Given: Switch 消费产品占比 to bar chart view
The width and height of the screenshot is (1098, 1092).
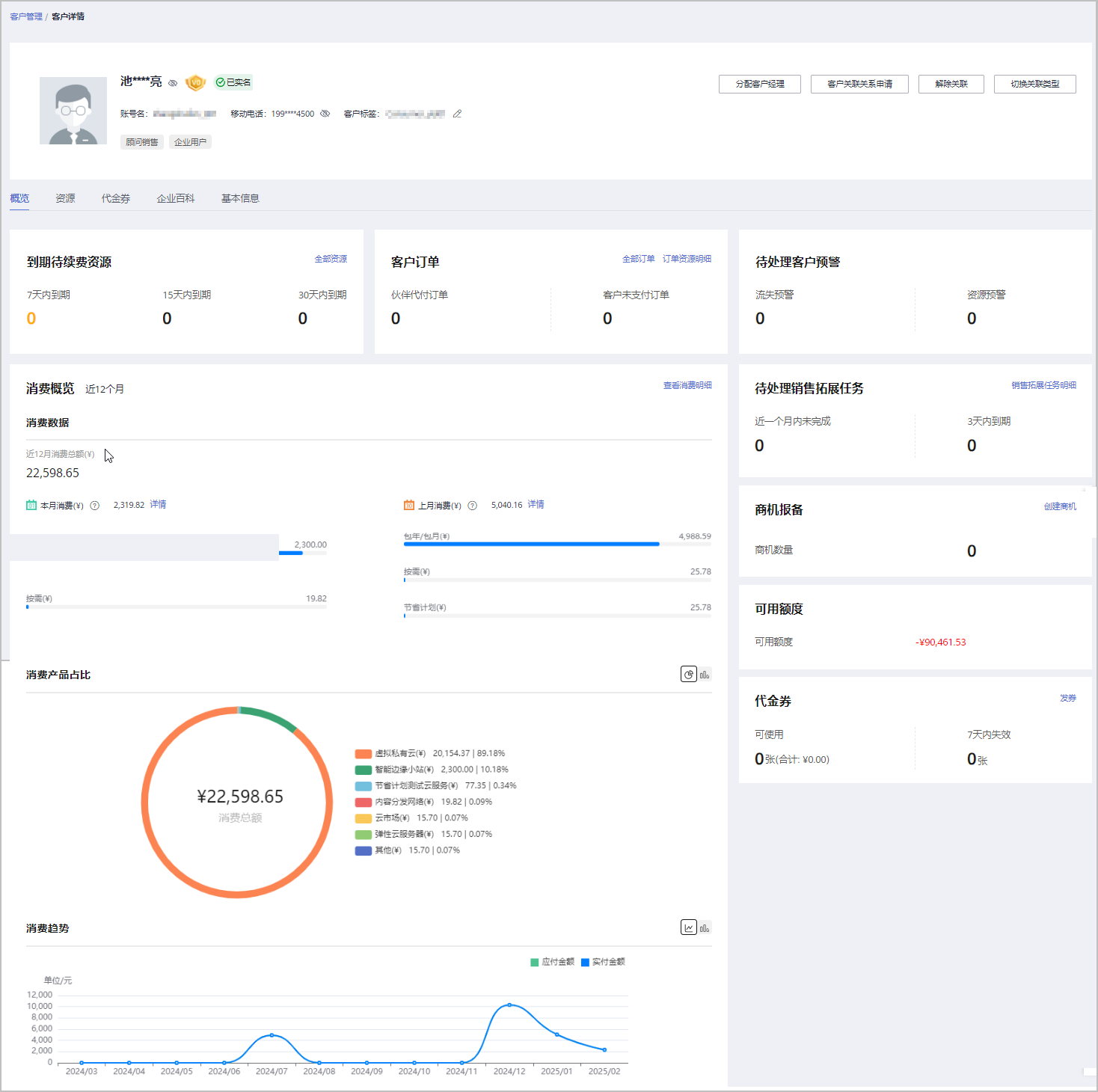Looking at the screenshot, I should (x=705, y=674).
